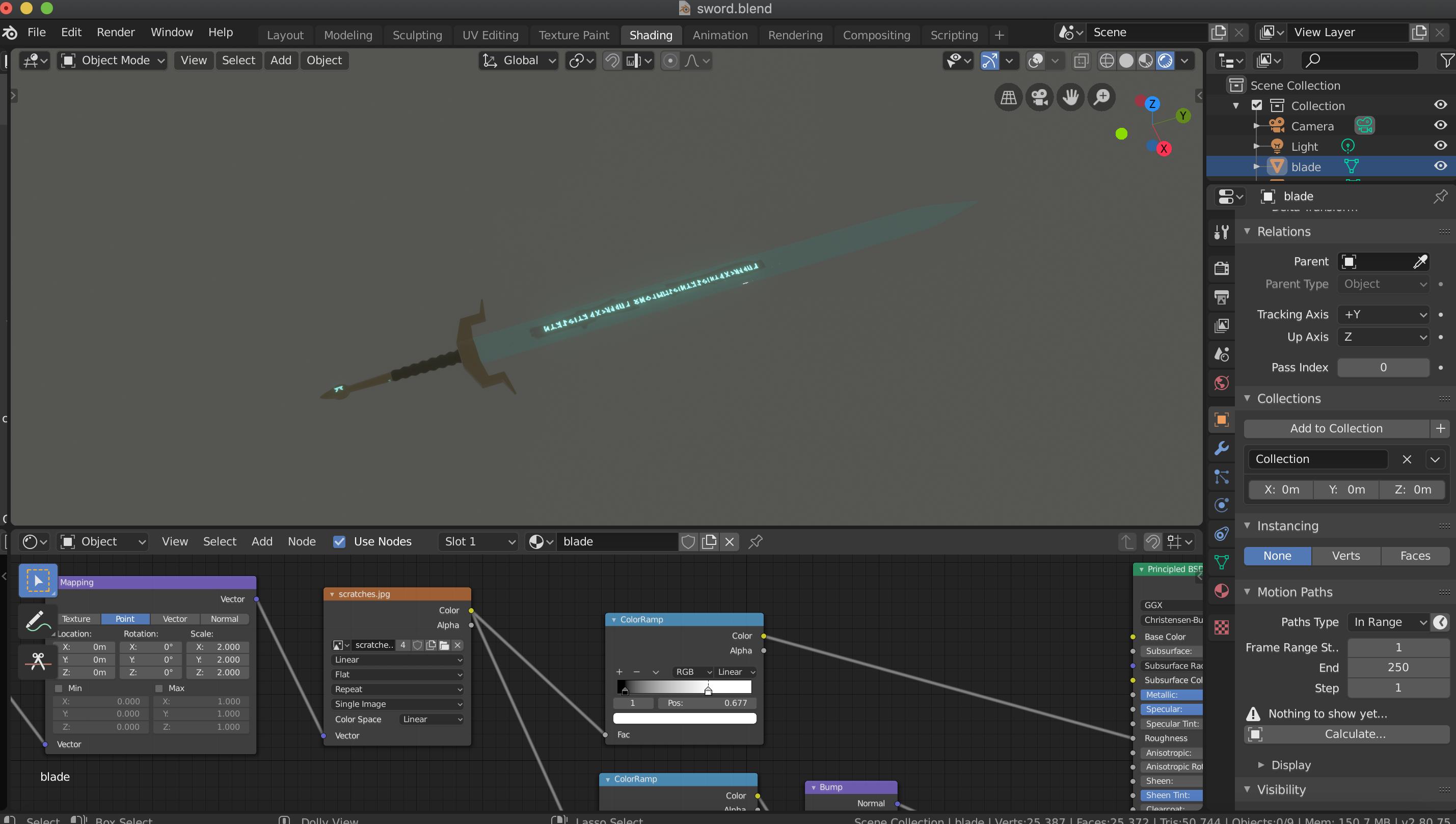Viewport: 1456px width, 824px height.
Task: Open Up Axis Z dropdown
Action: 1383,337
